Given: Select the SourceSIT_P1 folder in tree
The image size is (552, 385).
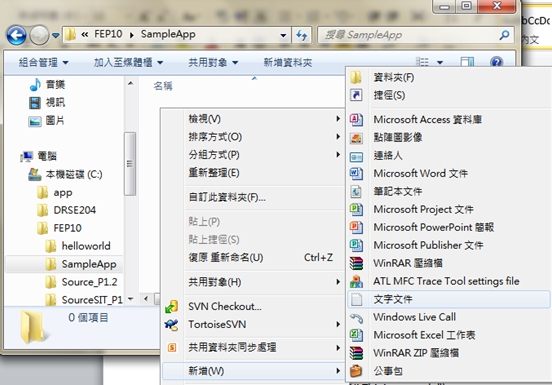Looking at the screenshot, I should pos(84,300).
